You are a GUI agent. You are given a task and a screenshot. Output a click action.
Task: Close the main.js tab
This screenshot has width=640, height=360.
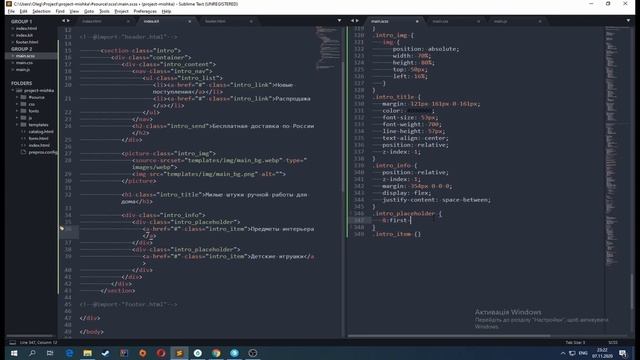[x=540, y=21]
